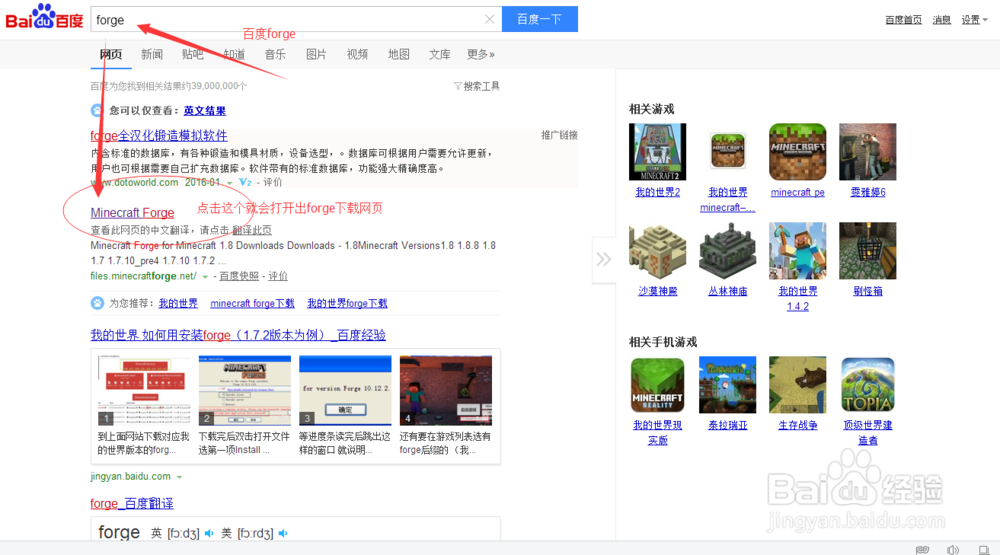Click 我的世界 1.4.2 game icon
Screen dimensions: 1000x555
tap(798, 251)
